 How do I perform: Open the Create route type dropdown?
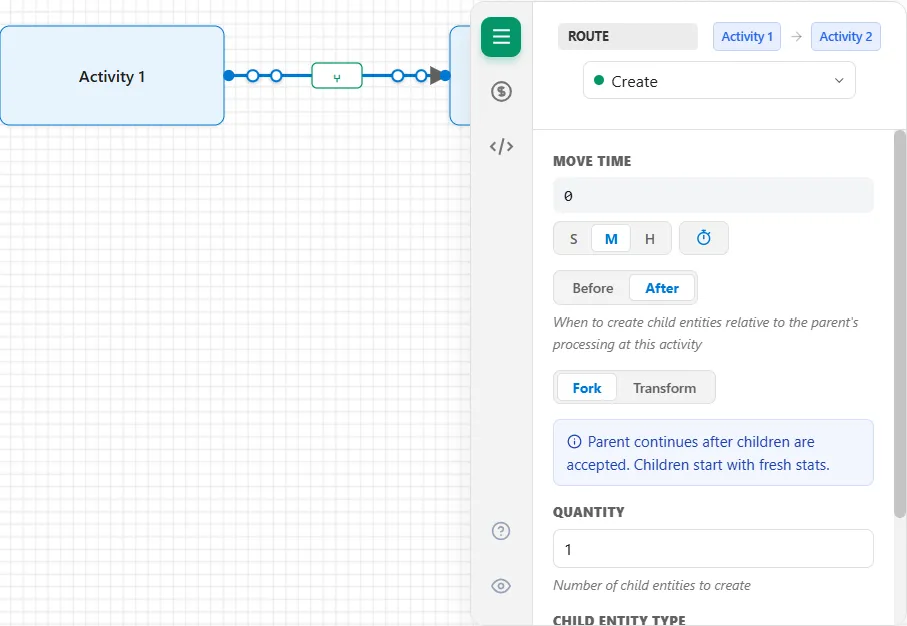(719, 80)
